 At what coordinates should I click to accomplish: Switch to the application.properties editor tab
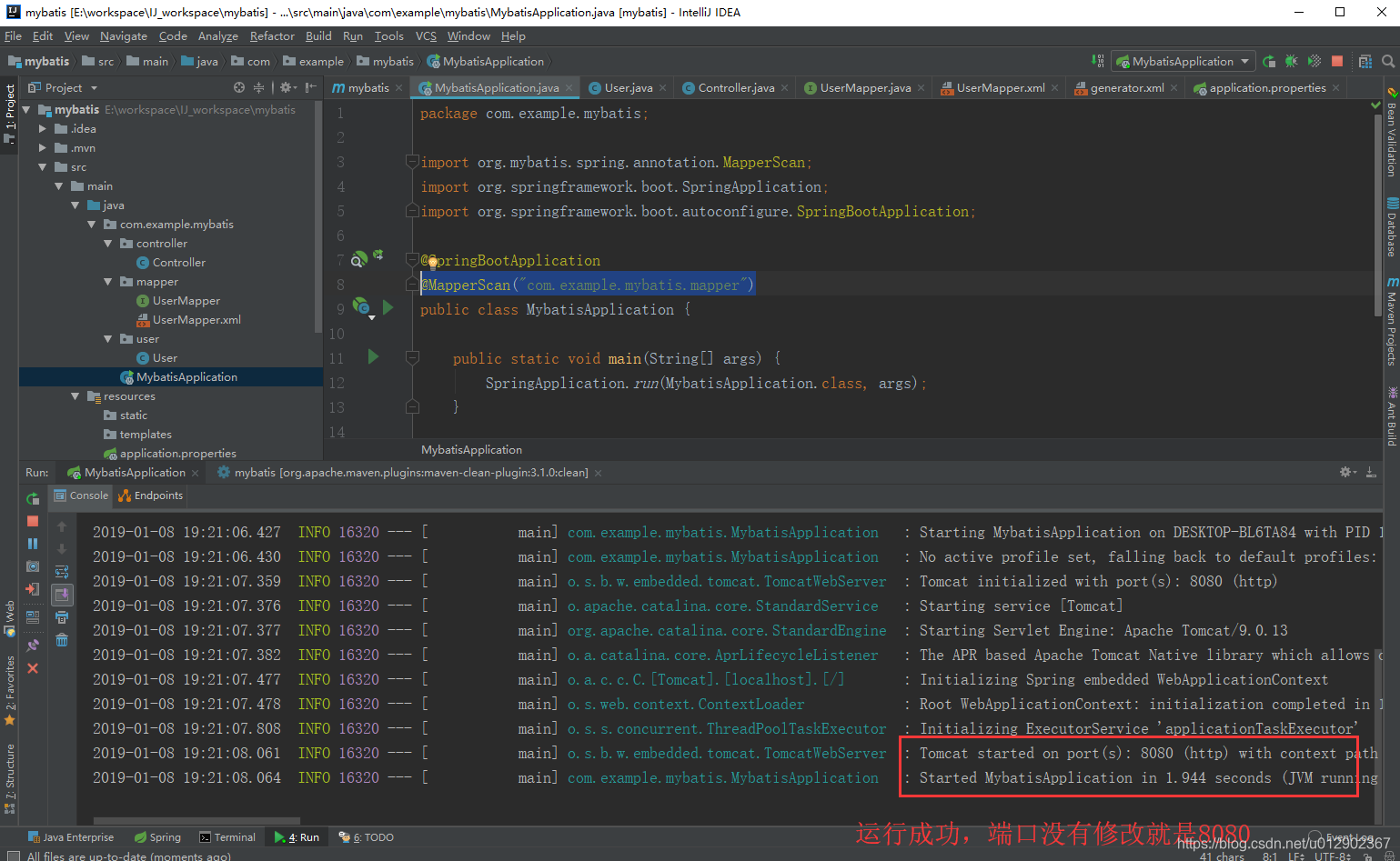(x=1266, y=87)
